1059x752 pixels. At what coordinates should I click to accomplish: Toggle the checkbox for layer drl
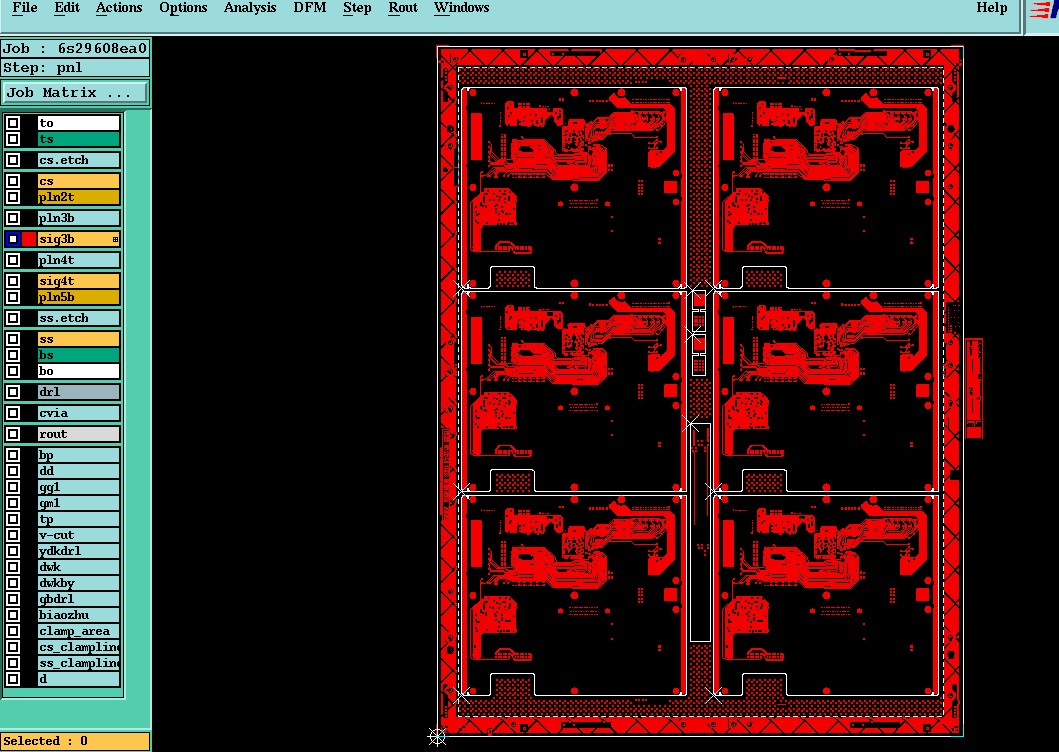click(x=13, y=392)
